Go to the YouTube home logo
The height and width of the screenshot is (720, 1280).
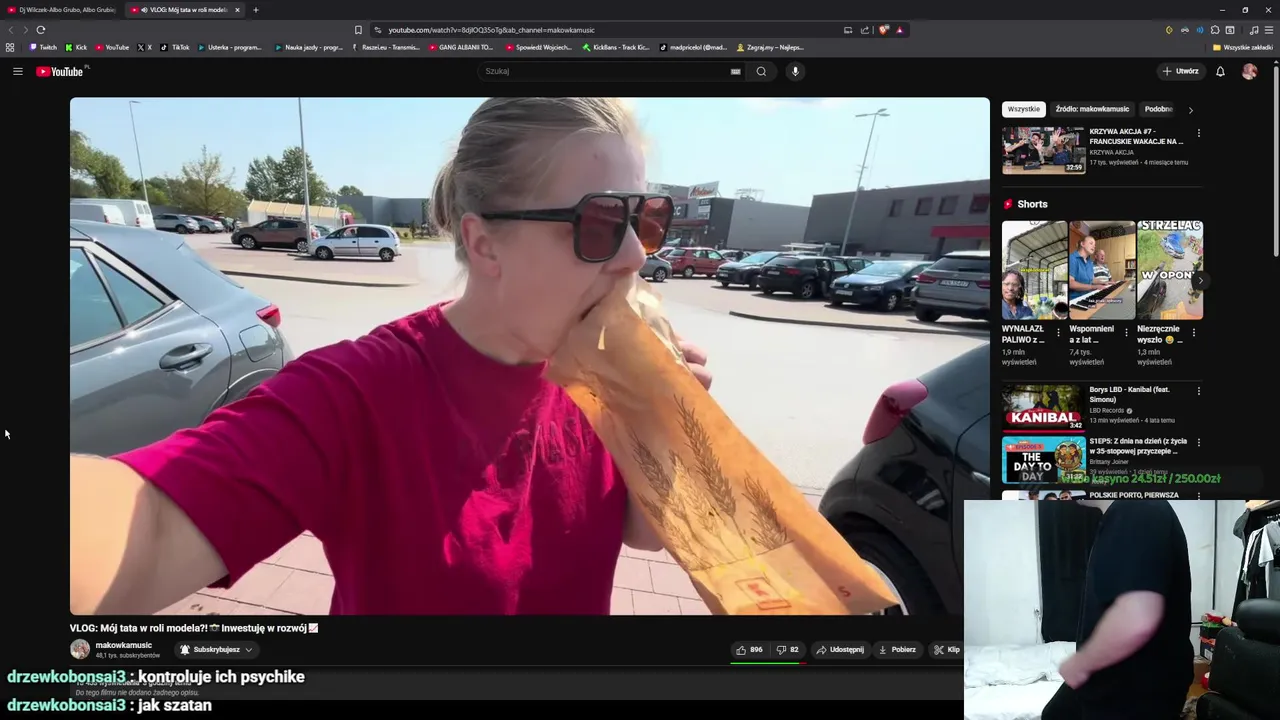62,71
